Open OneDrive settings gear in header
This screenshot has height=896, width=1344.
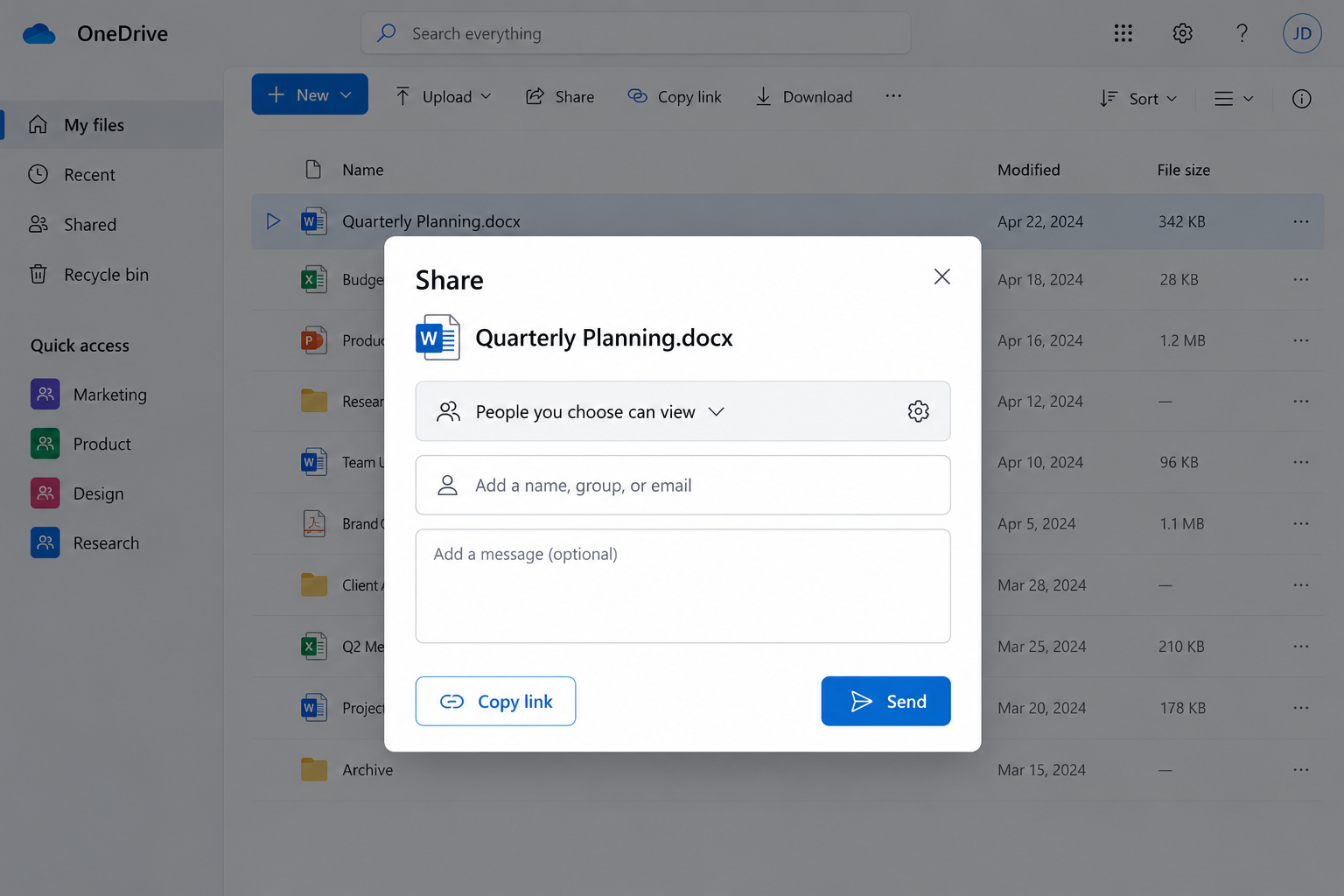pos(1182,33)
